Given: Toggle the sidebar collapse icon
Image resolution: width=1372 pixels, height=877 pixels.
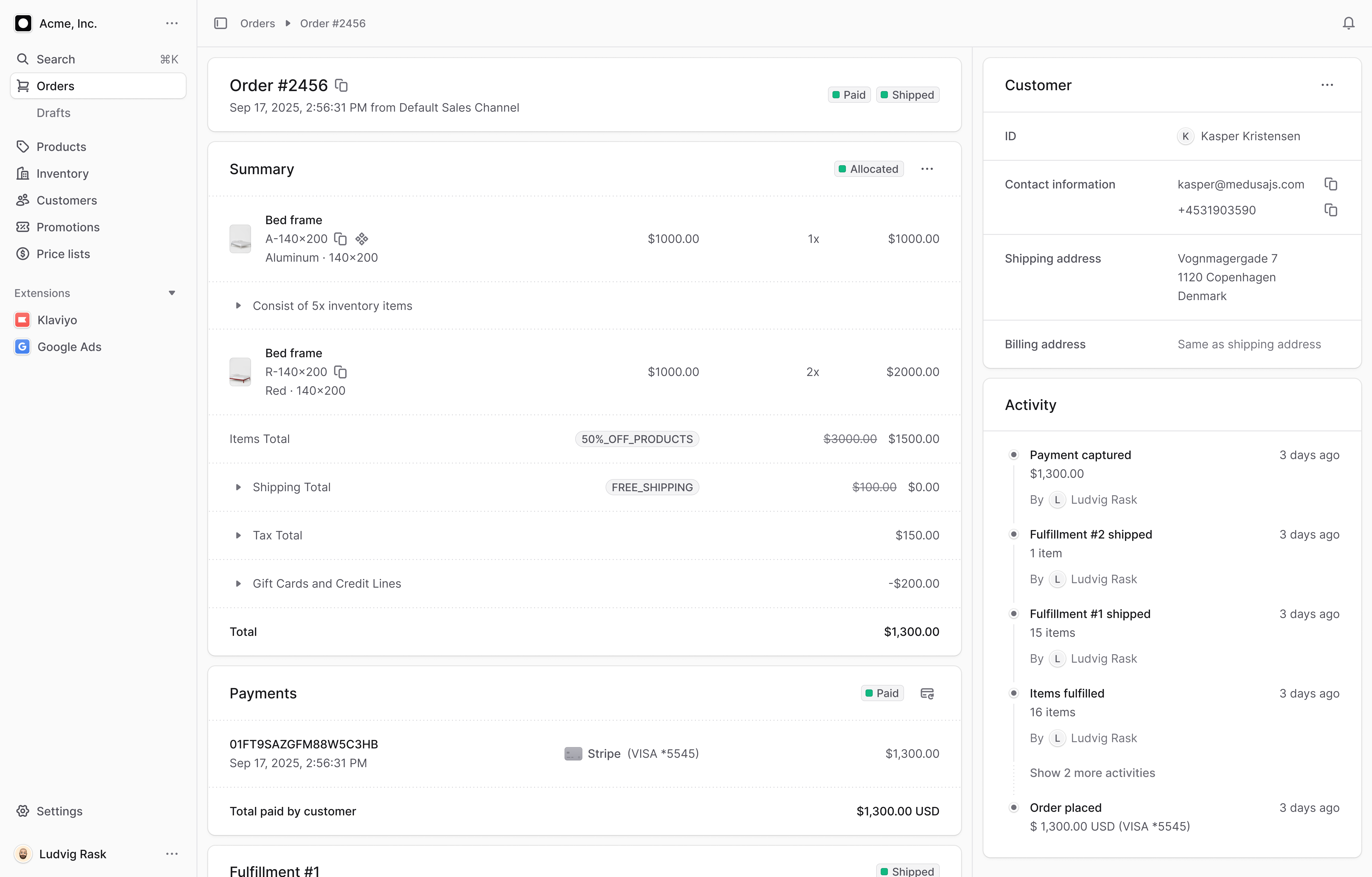Looking at the screenshot, I should (x=220, y=23).
